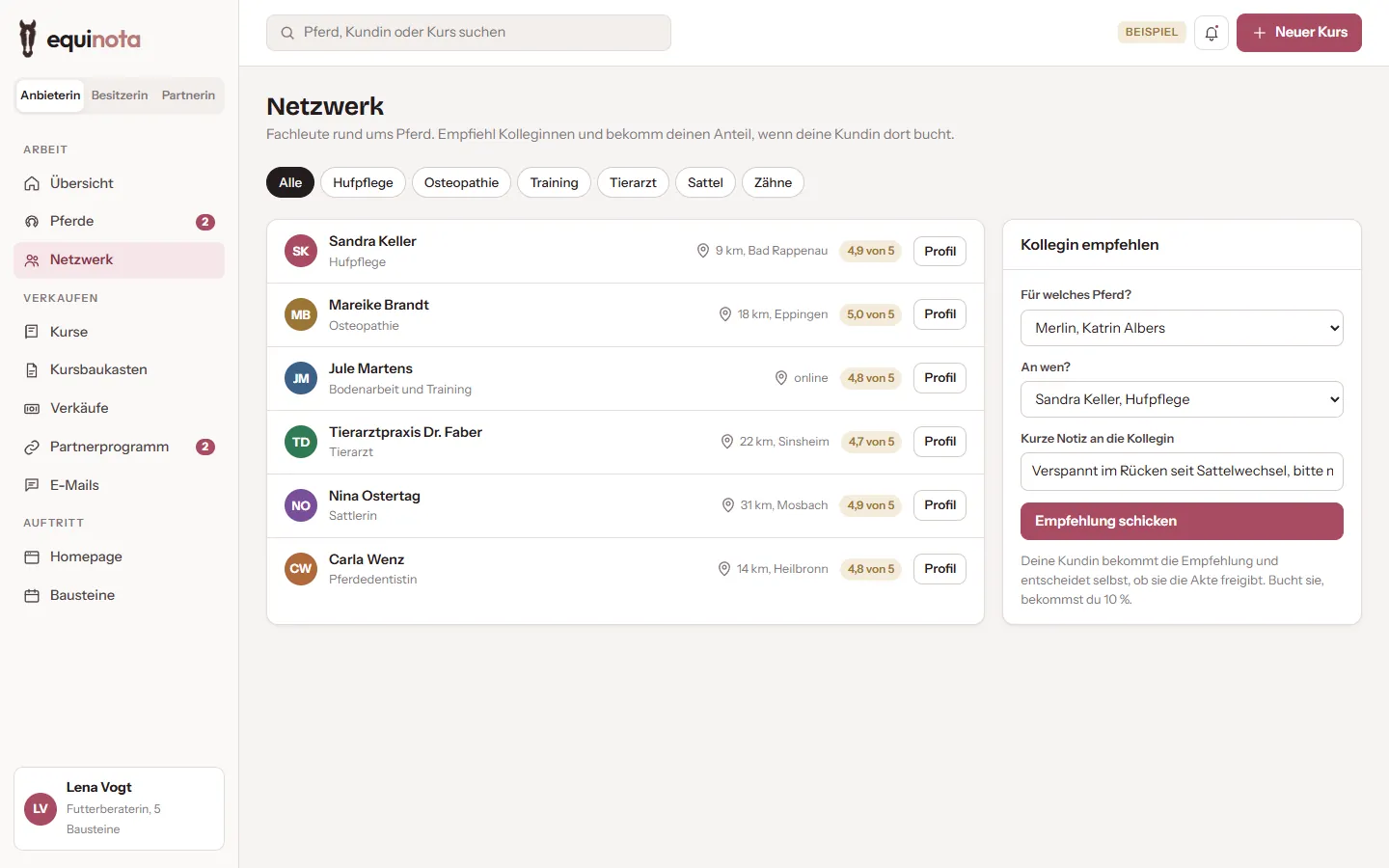Open notifications bell
1389x868 pixels.
pyautogui.click(x=1212, y=33)
